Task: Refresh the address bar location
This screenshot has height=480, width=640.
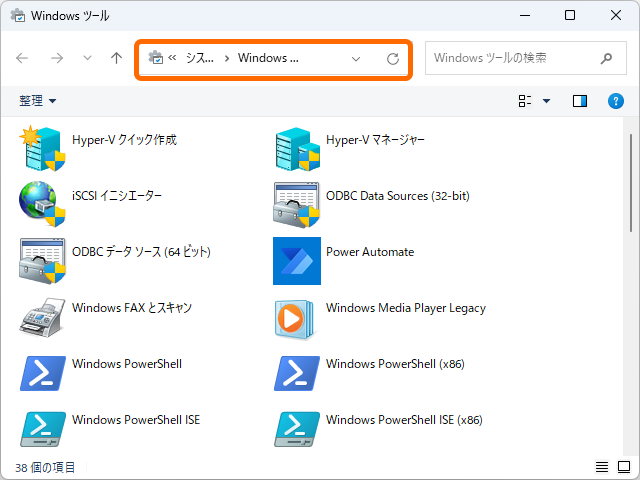Action: click(x=393, y=59)
